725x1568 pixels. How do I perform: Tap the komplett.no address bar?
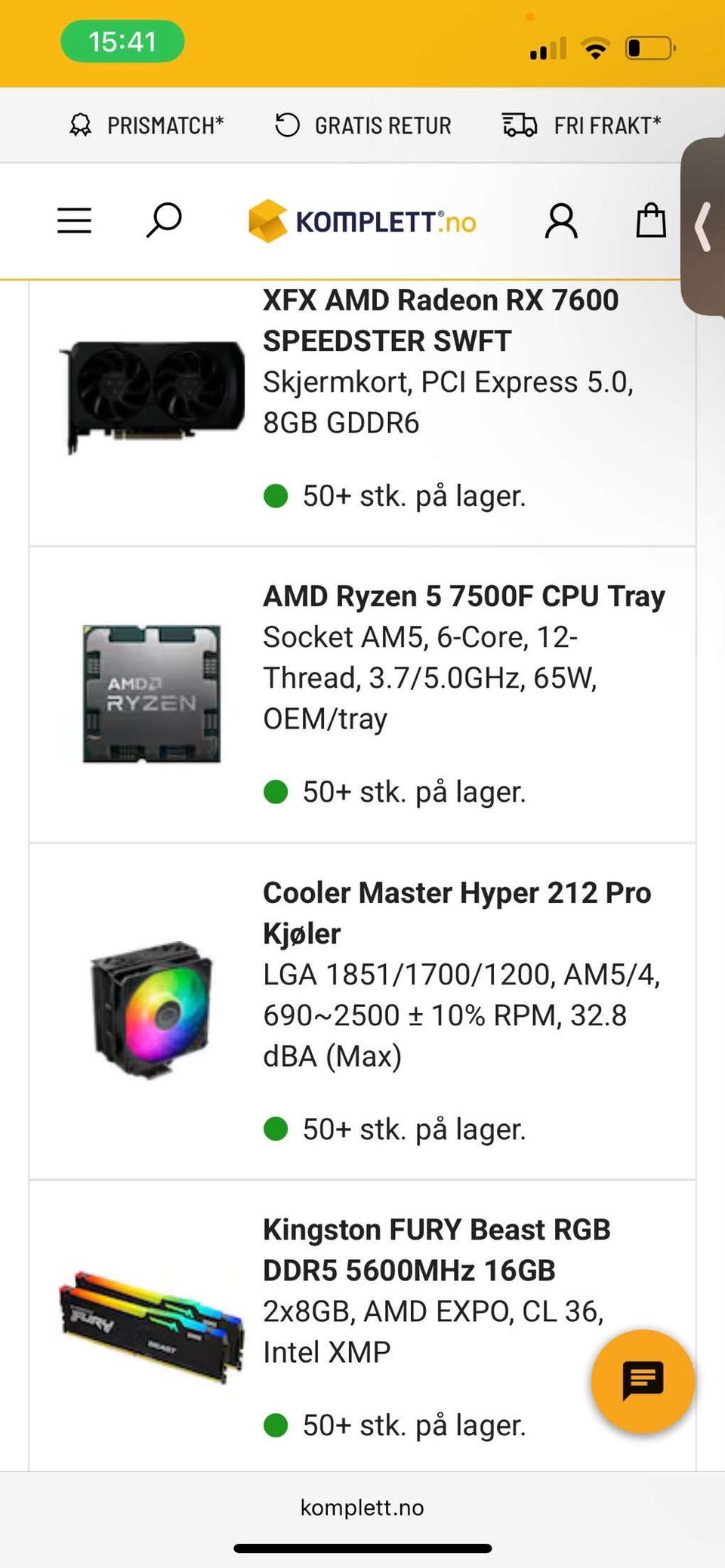click(362, 1508)
